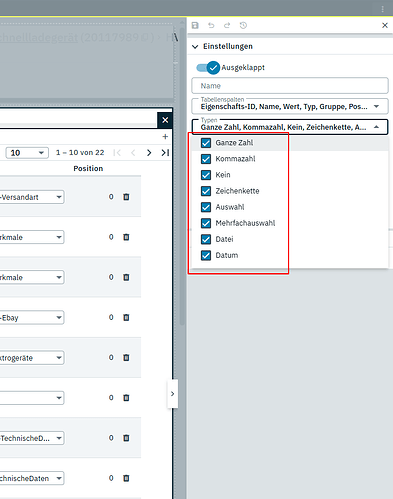The image size is (393, 499).
Task: Go to the first page of table
Action: click(x=117, y=153)
